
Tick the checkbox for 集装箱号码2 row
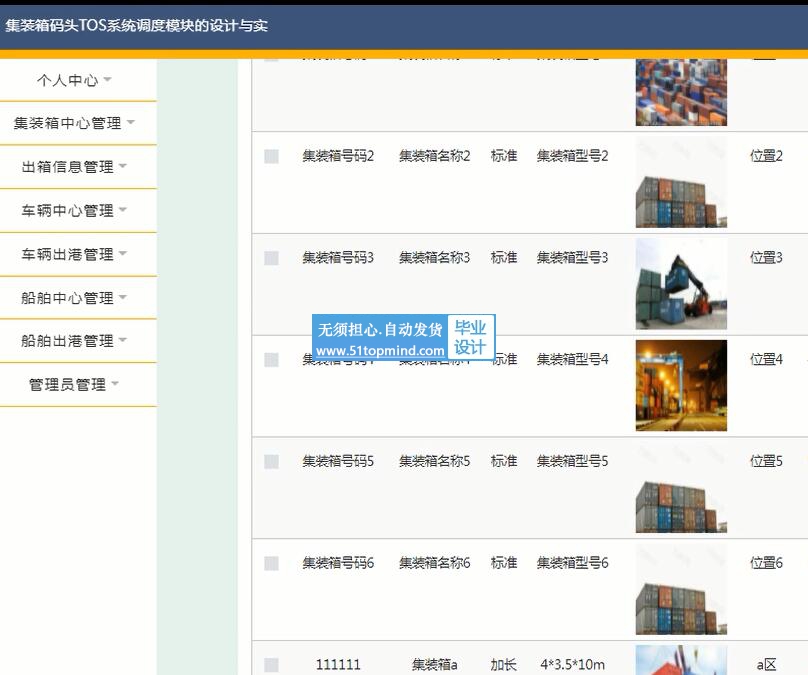pos(272,156)
